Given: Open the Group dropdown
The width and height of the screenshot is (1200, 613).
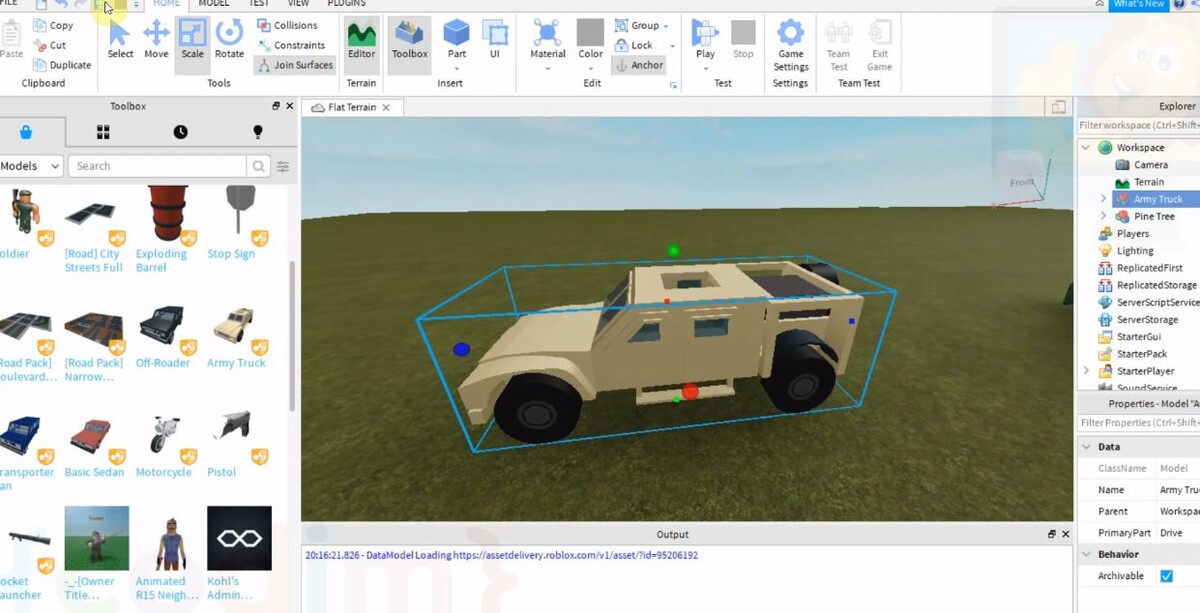Looking at the screenshot, I should click(x=641, y=25).
